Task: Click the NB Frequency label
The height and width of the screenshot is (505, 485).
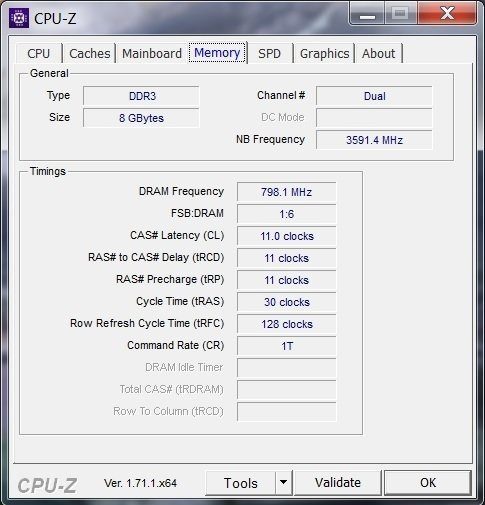Action: click(270, 139)
